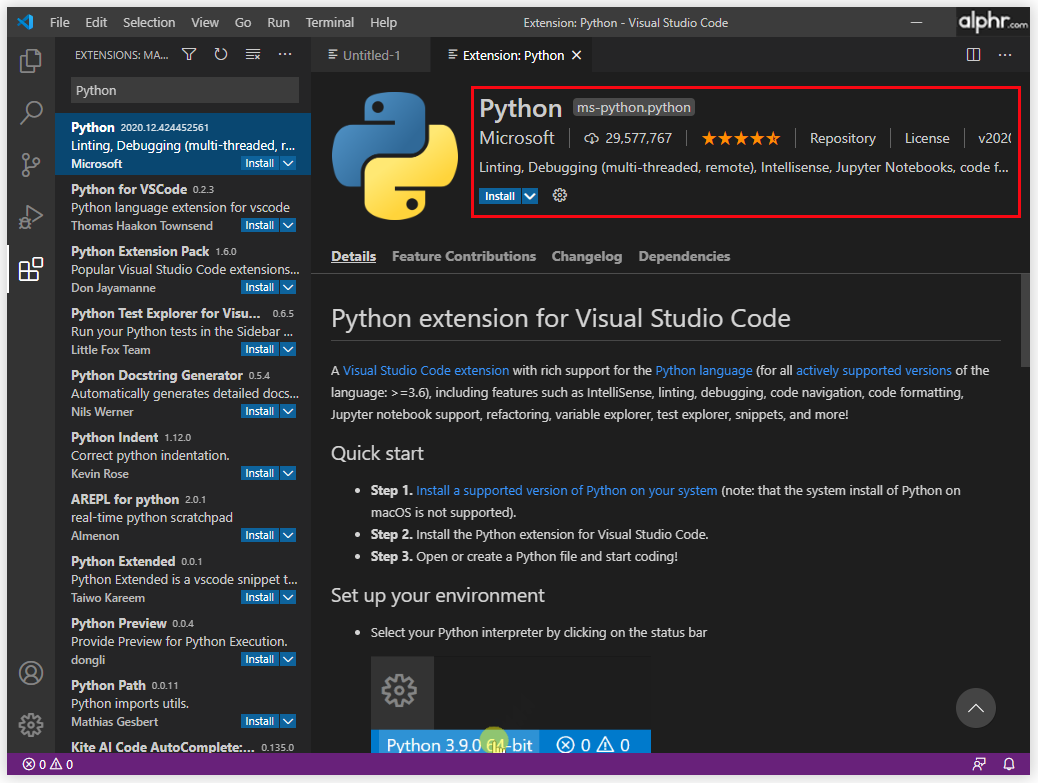Open the Terminal menu
The image size is (1038, 783).
(330, 23)
